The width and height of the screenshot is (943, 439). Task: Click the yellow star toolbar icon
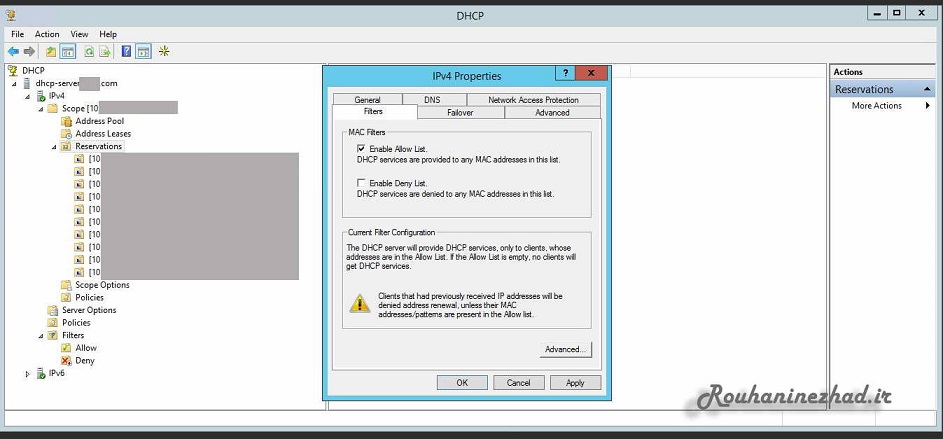click(x=164, y=52)
